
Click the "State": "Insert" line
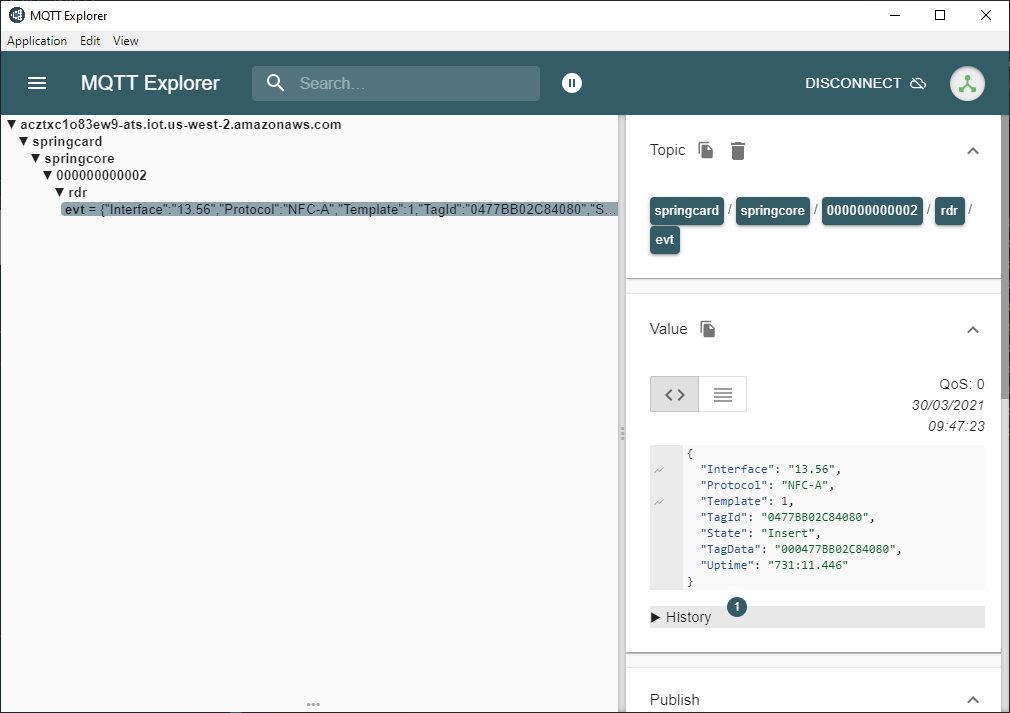760,533
